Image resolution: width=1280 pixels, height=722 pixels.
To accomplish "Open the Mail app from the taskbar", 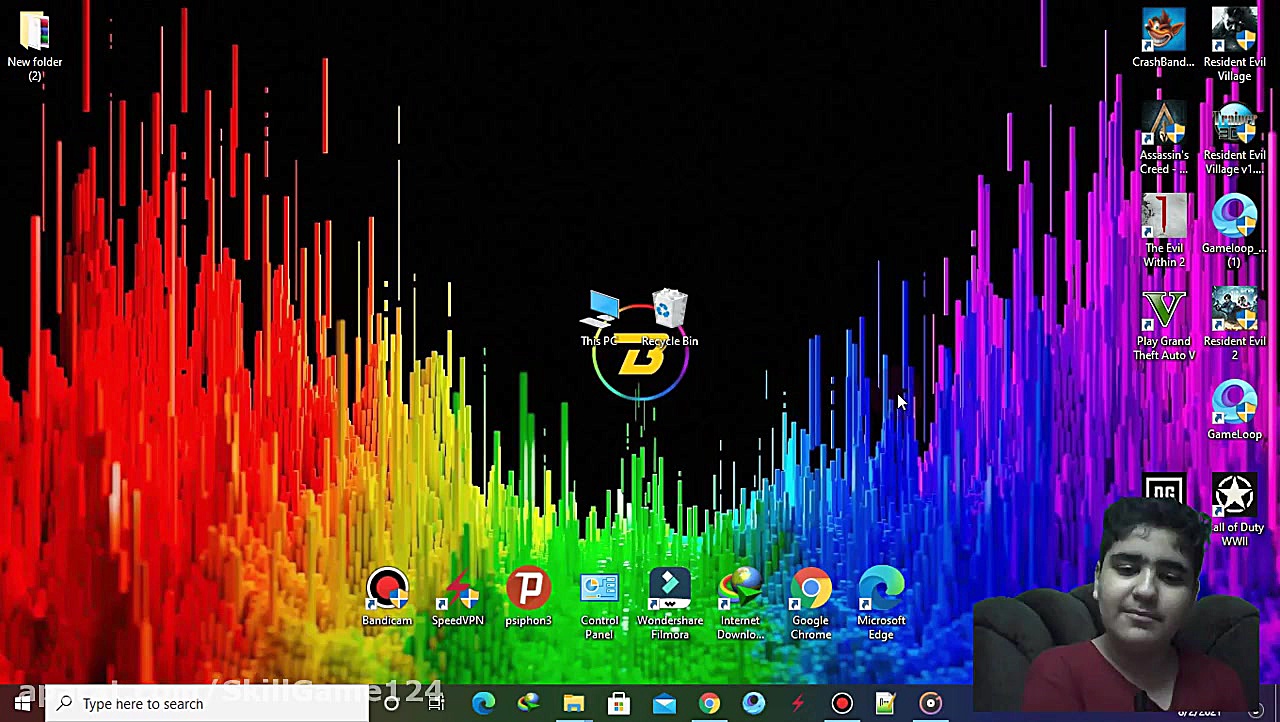I will (664, 704).
